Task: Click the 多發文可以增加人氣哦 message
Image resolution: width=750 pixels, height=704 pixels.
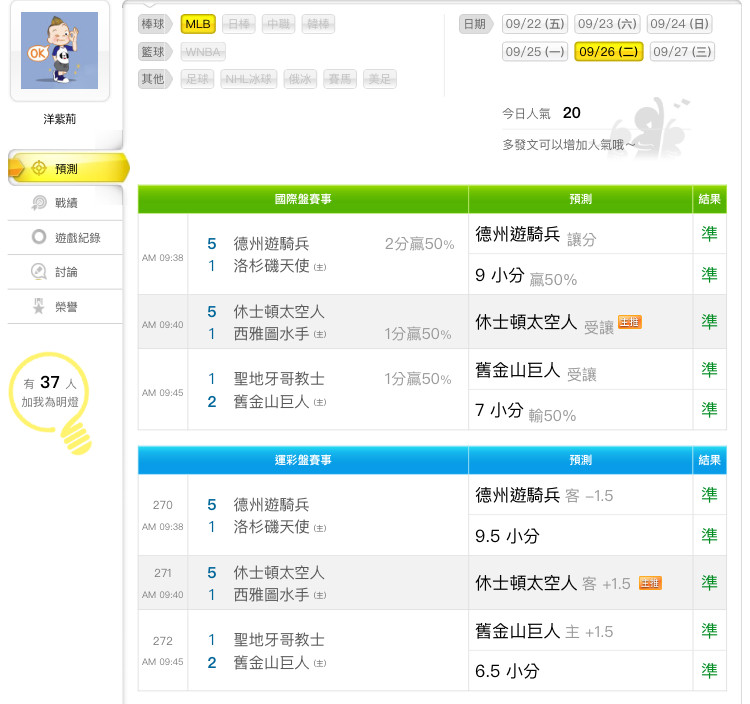Action: [569, 144]
